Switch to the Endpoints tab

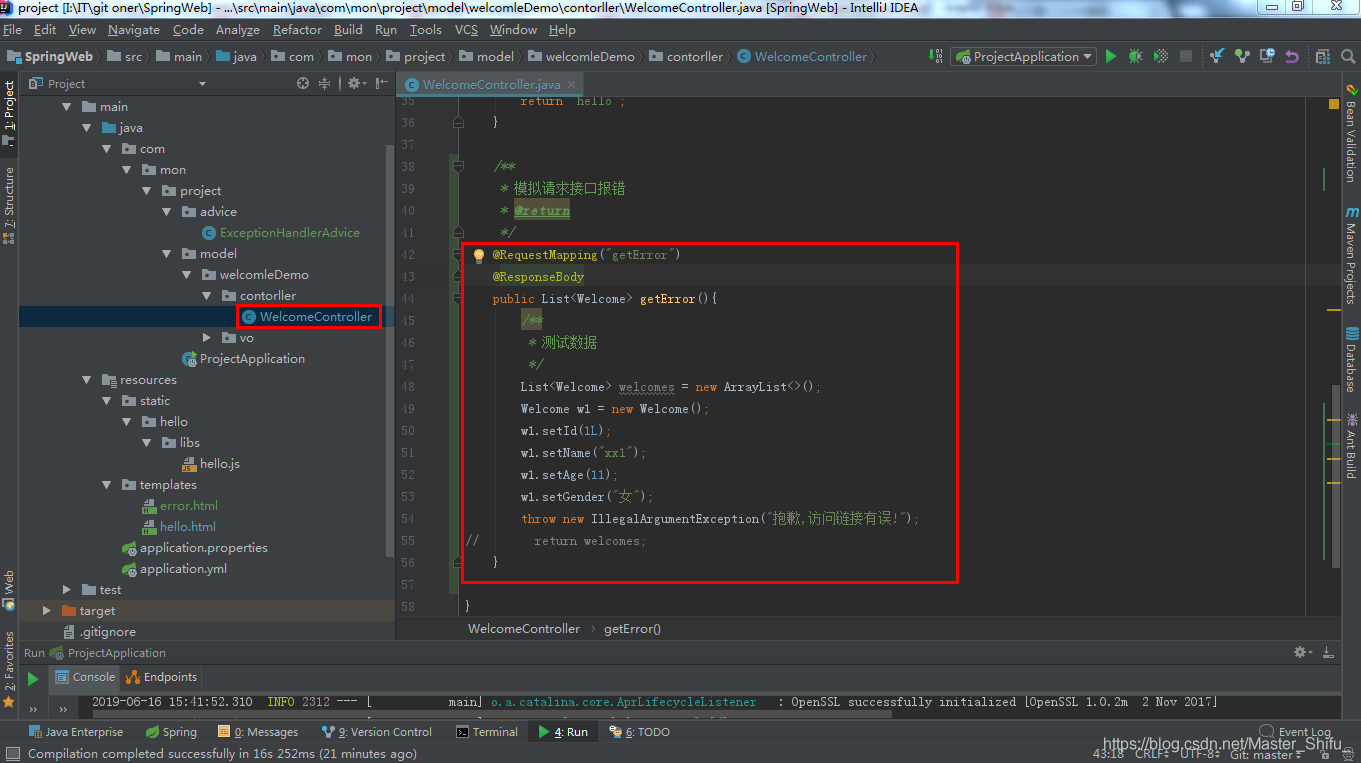[163, 677]
